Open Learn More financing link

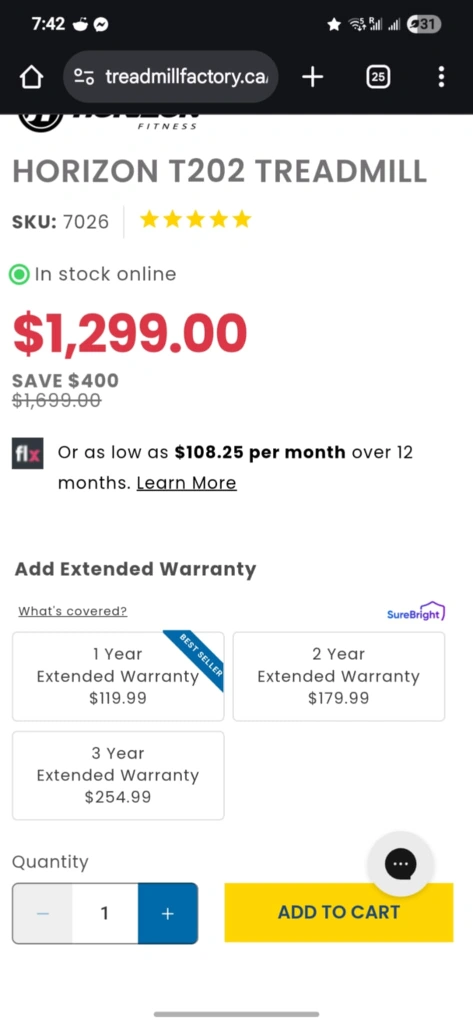(186, 483)
